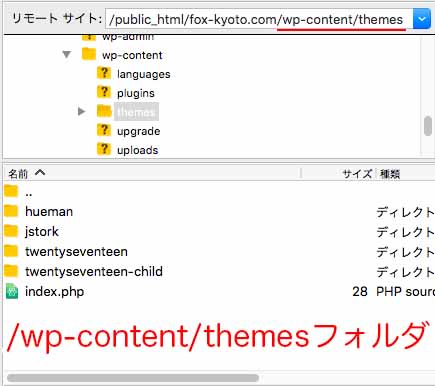
Task: Click the horizontal scrollbar of file list
Action: [133, 378]
